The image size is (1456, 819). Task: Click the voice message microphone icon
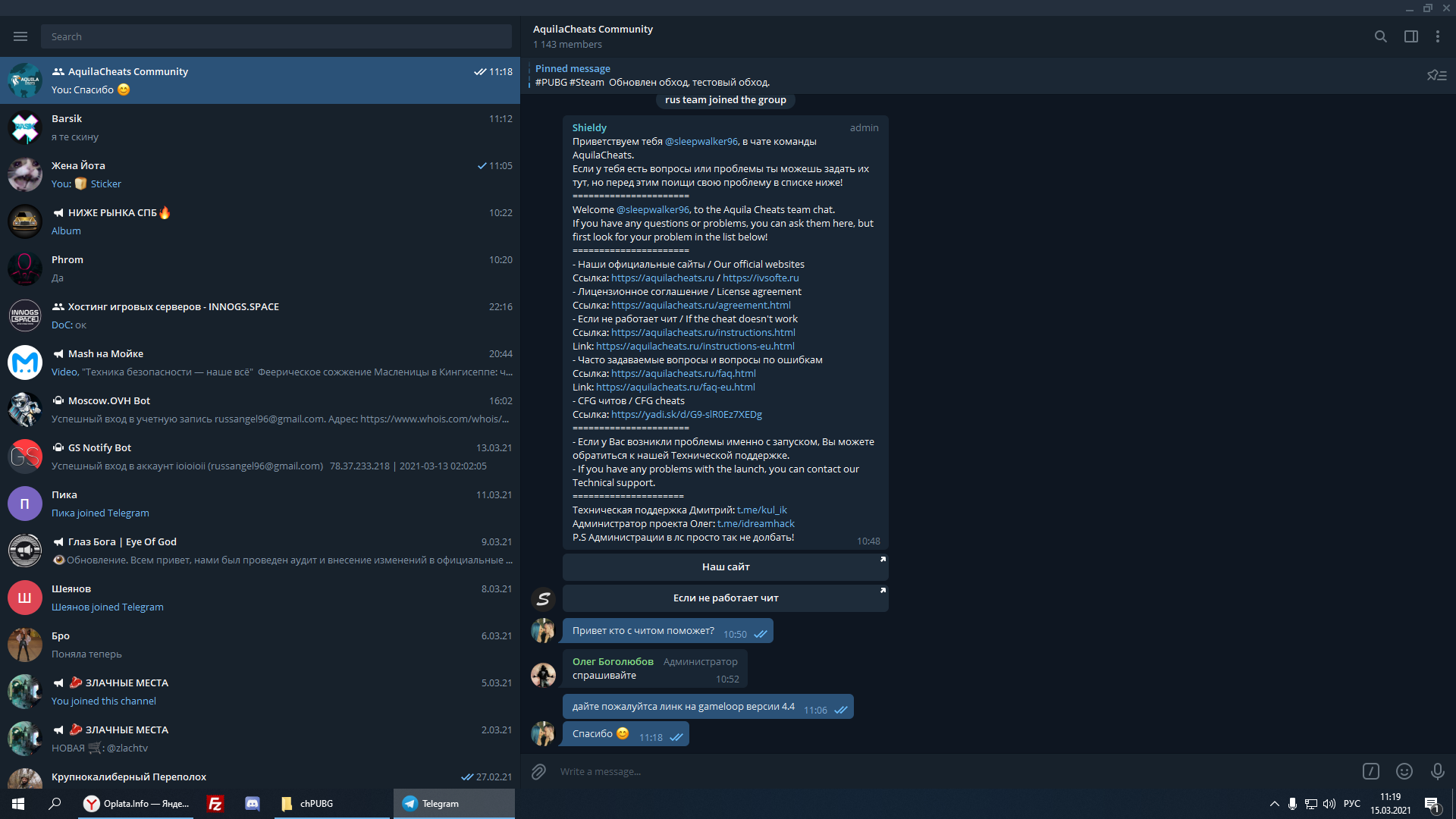point(1437,771)
